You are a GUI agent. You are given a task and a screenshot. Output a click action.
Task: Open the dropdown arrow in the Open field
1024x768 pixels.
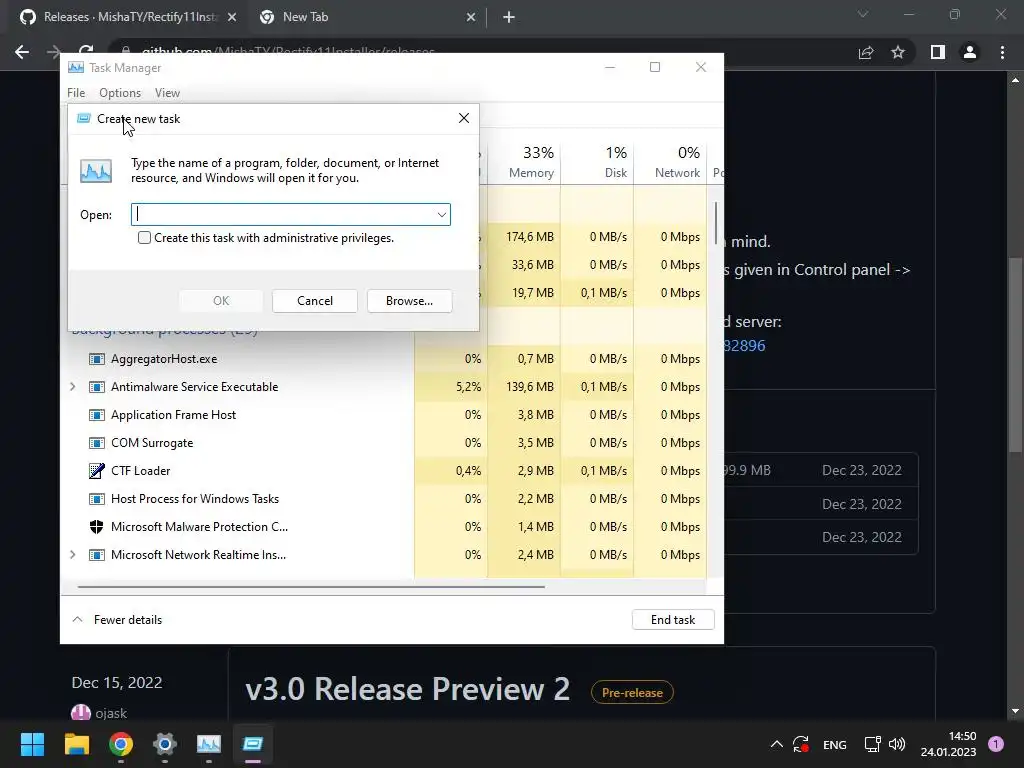(x=441, y=215)
